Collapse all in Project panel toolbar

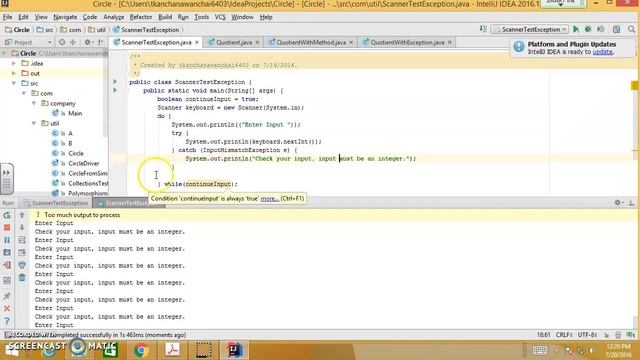(73, 42)
